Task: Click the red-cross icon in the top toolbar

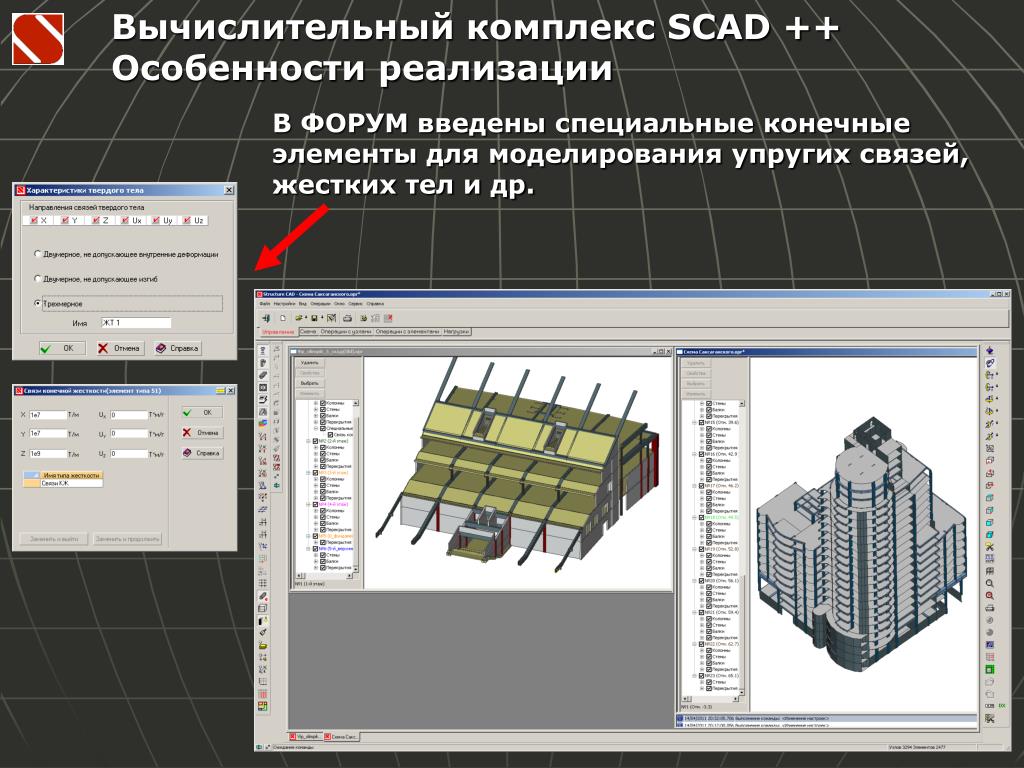Action: (389, 318)
